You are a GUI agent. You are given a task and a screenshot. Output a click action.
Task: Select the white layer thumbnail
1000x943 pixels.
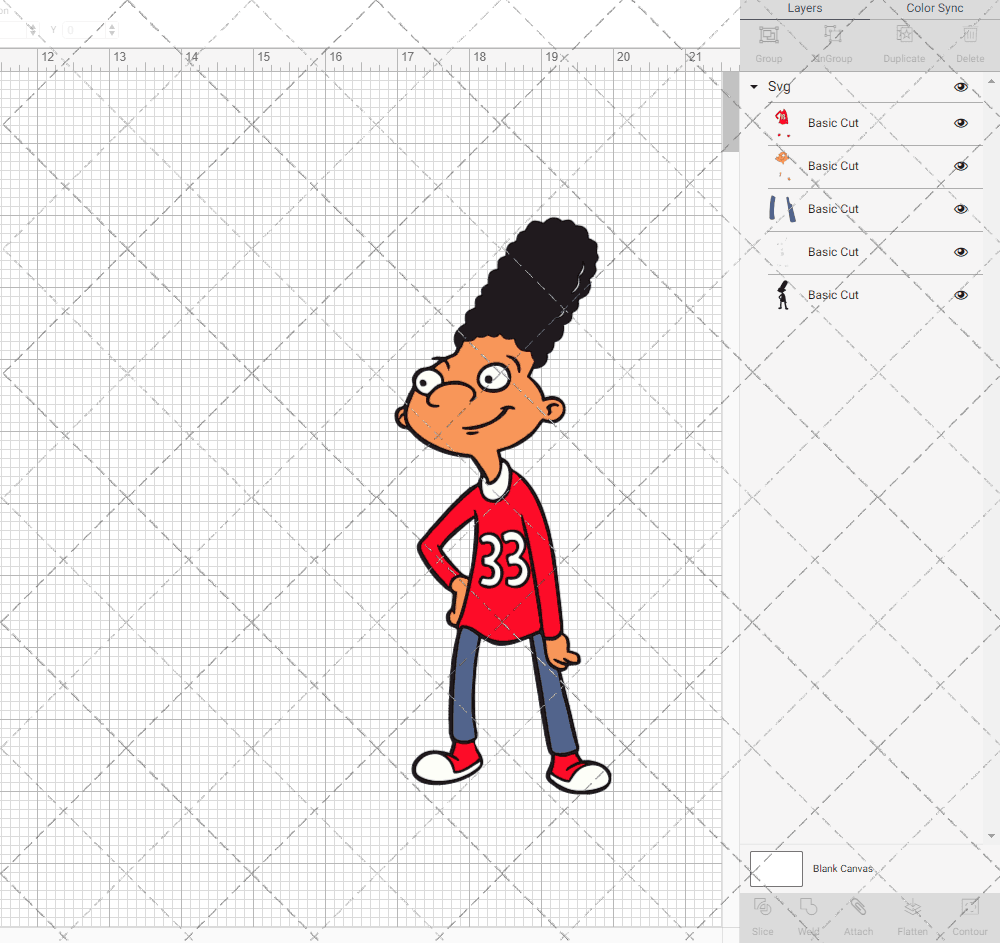pos(783,252)
